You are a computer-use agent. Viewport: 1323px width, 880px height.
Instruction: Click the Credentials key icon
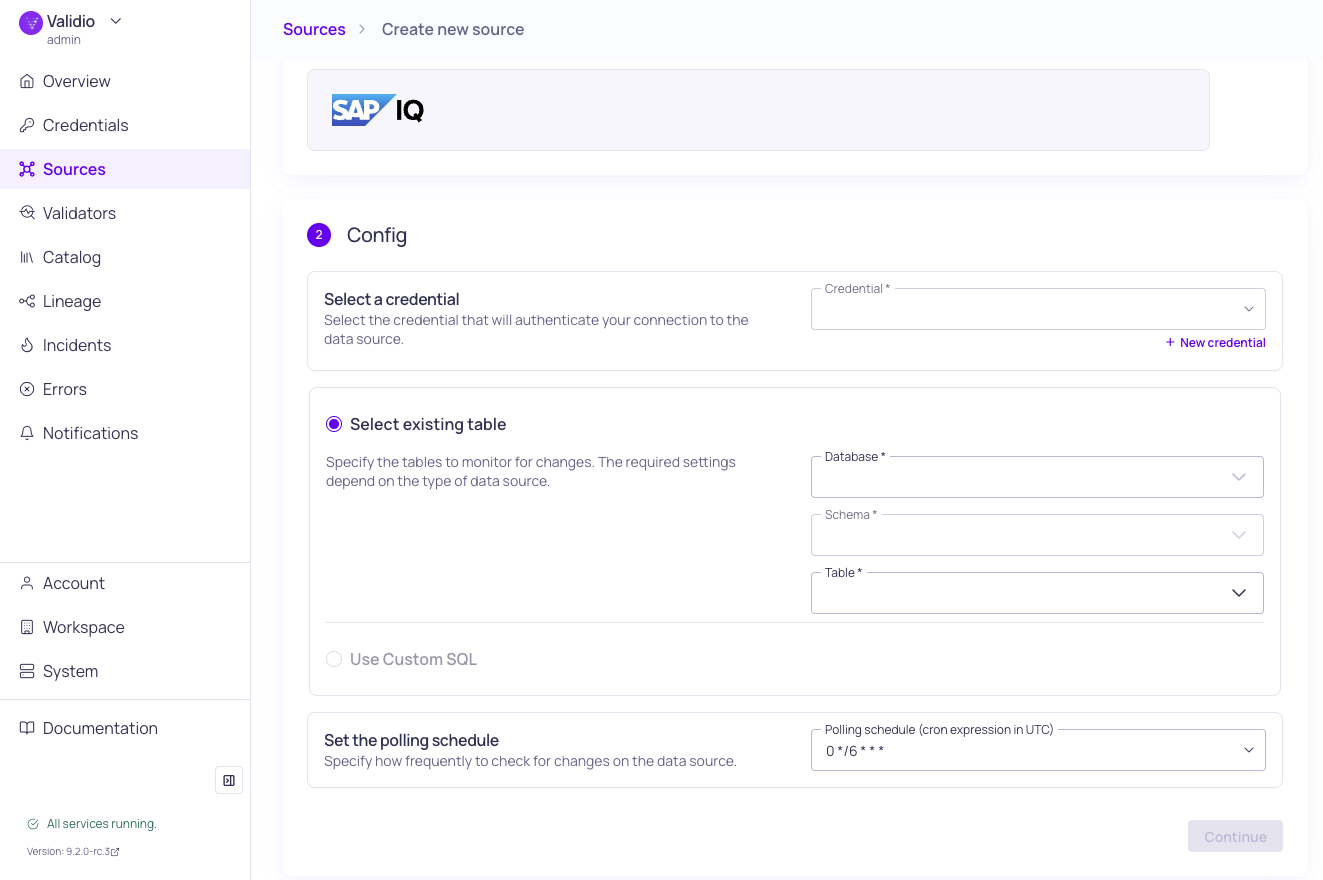[x=27, y=125]
